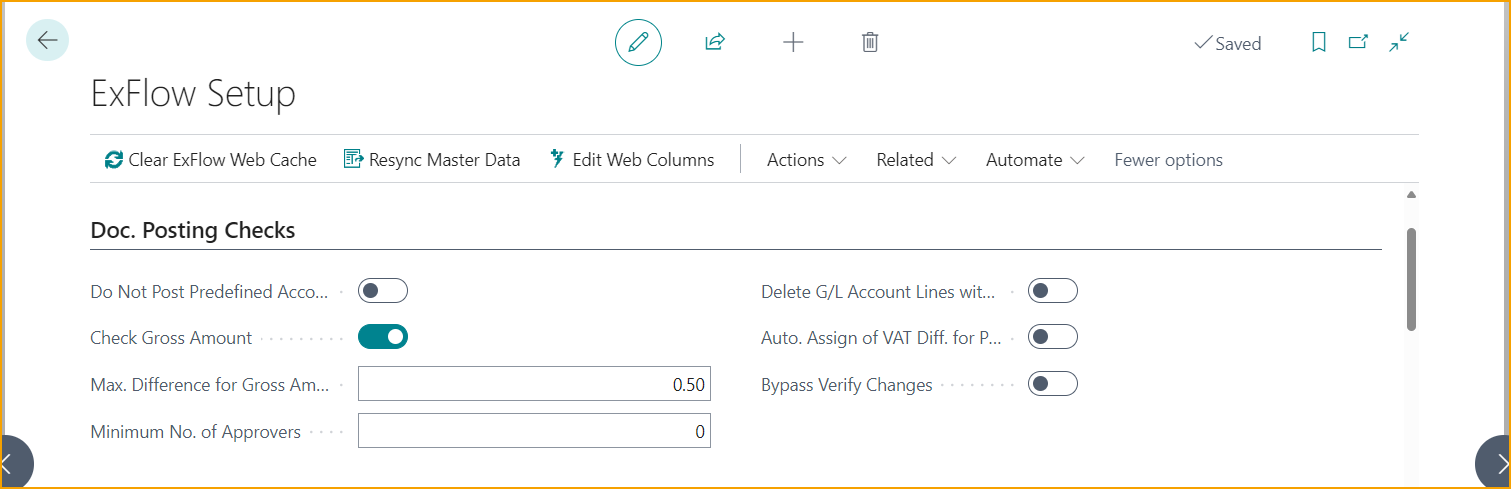Open page in new window icon
Viewport: 1511px width, 489px height.
[1358, 42]
